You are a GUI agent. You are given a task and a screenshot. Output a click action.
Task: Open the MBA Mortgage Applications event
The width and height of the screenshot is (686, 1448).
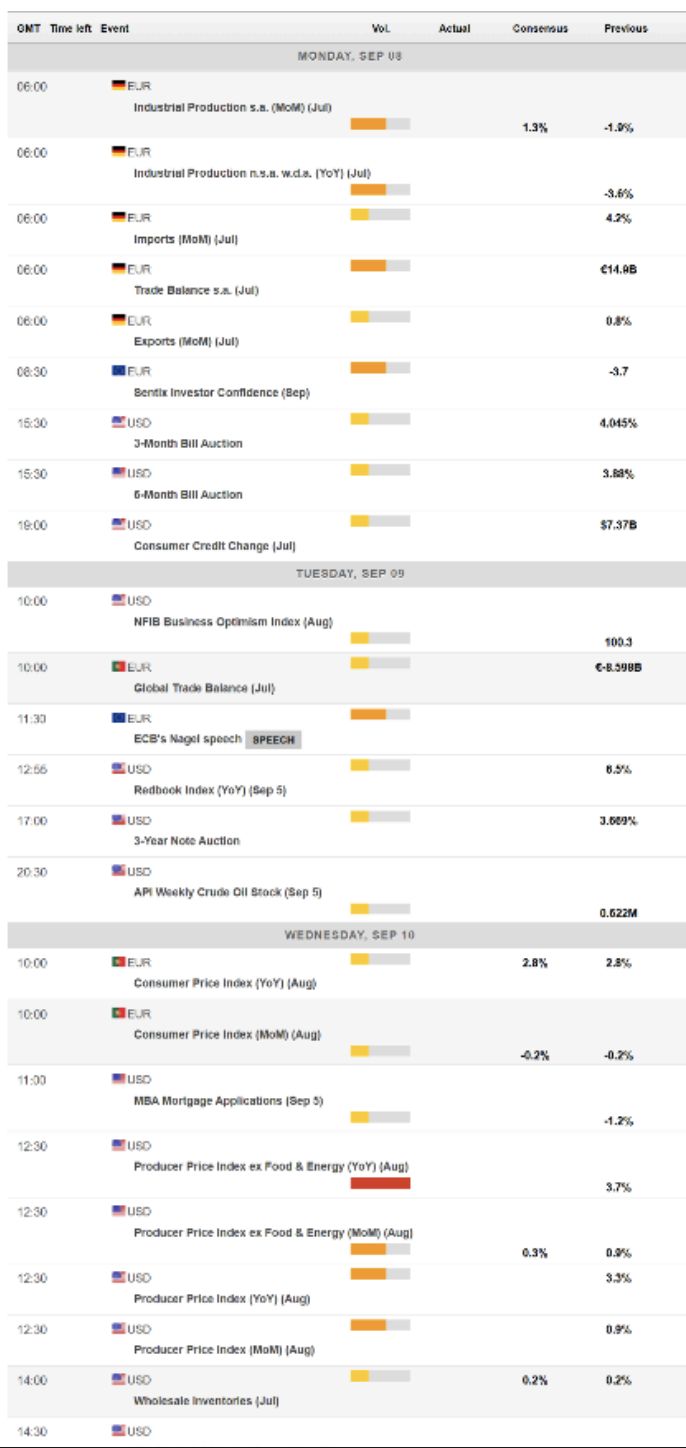tap(229, 1101)
